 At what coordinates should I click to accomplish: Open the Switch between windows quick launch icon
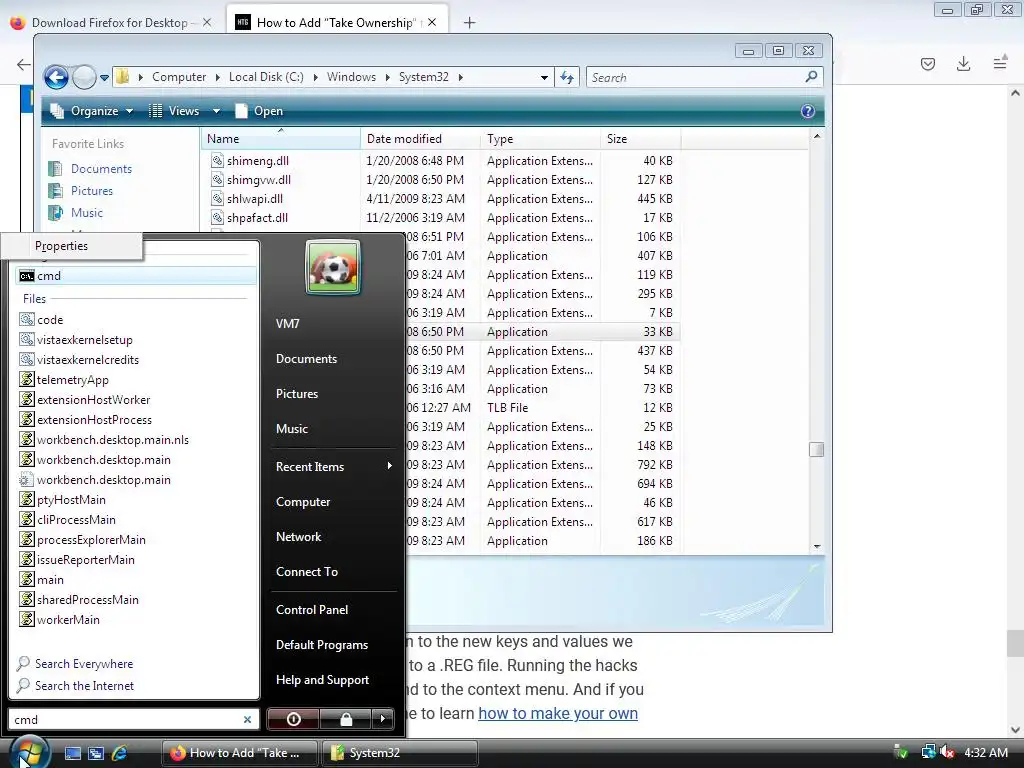pos(96,753)
